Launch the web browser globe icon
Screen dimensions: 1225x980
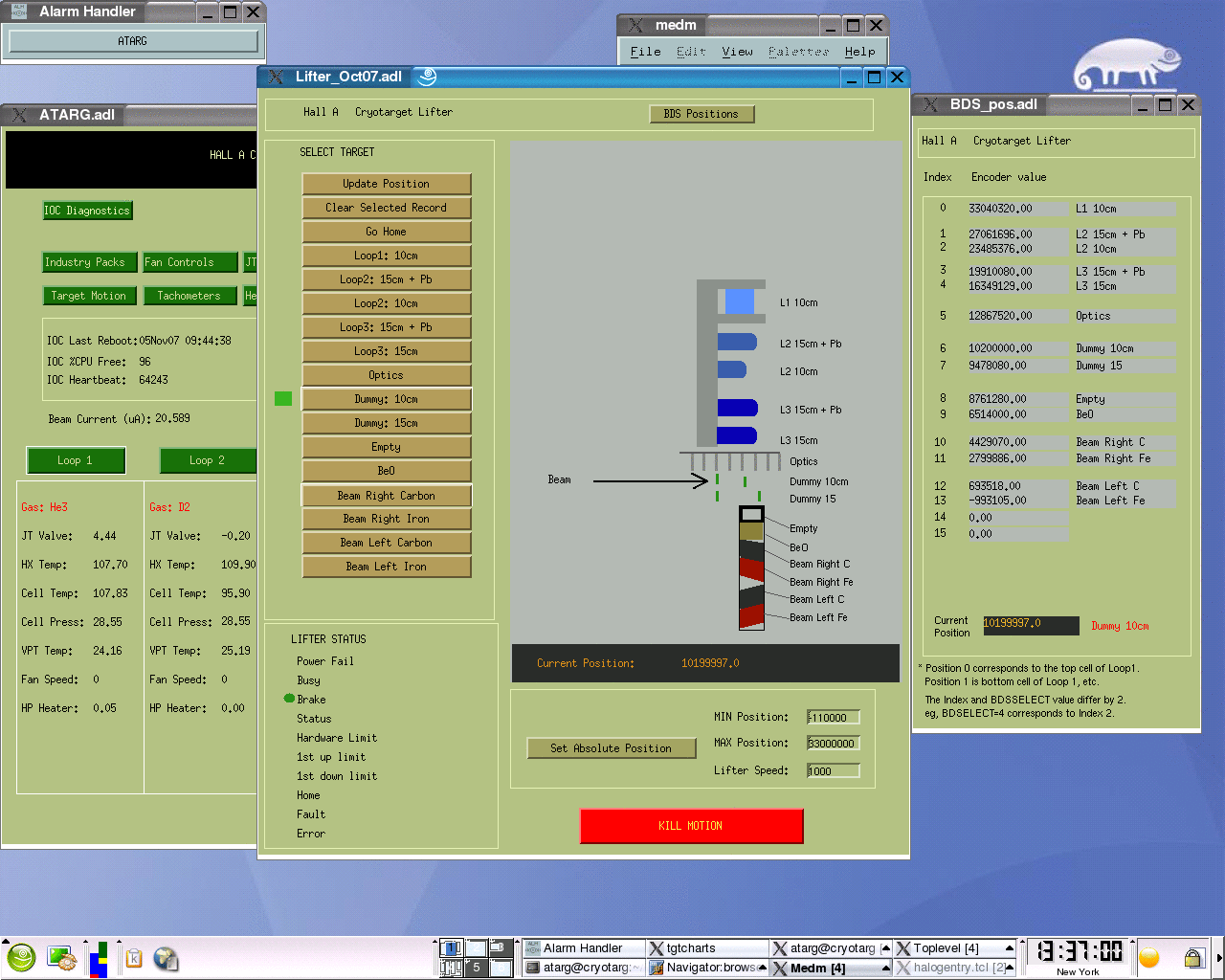coord(166,958)
